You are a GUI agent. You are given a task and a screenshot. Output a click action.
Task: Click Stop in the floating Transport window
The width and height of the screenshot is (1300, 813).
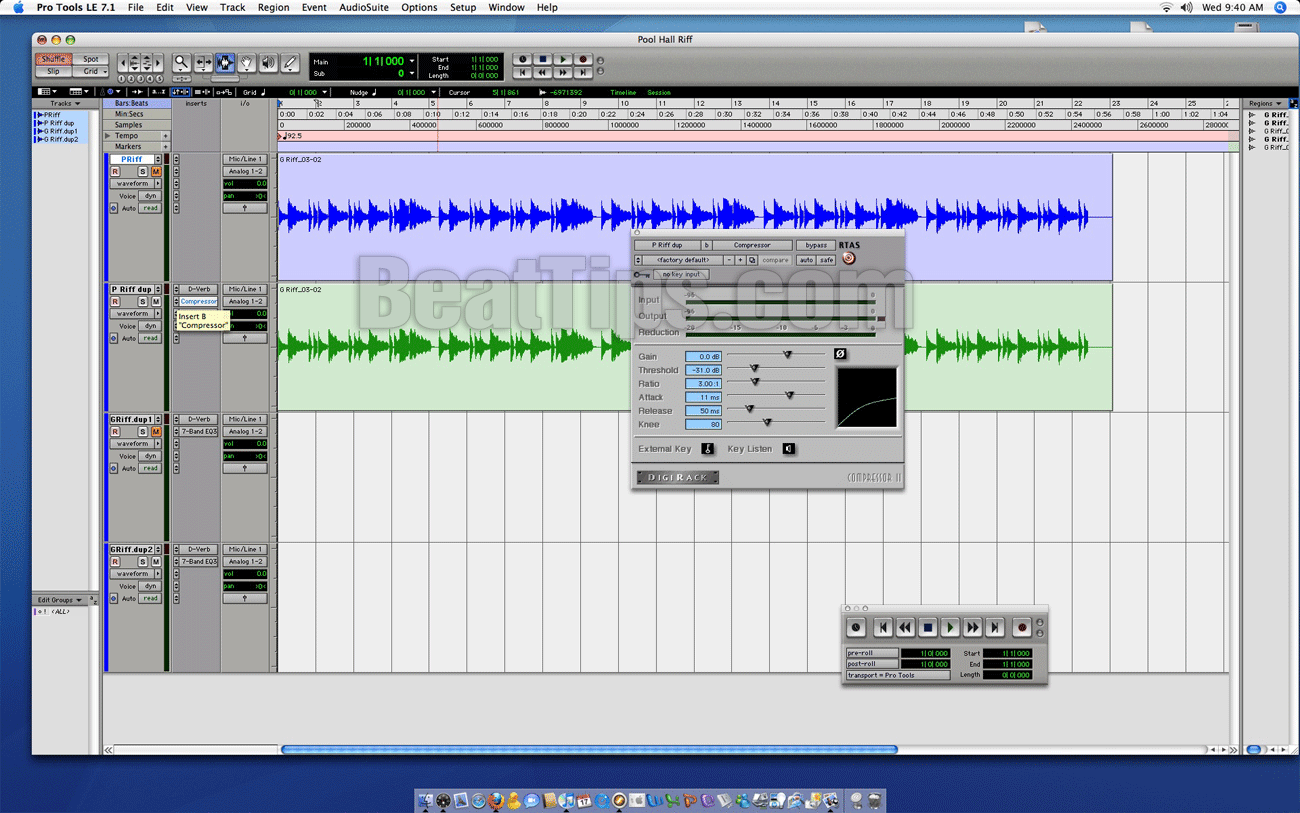click(928, 627)
